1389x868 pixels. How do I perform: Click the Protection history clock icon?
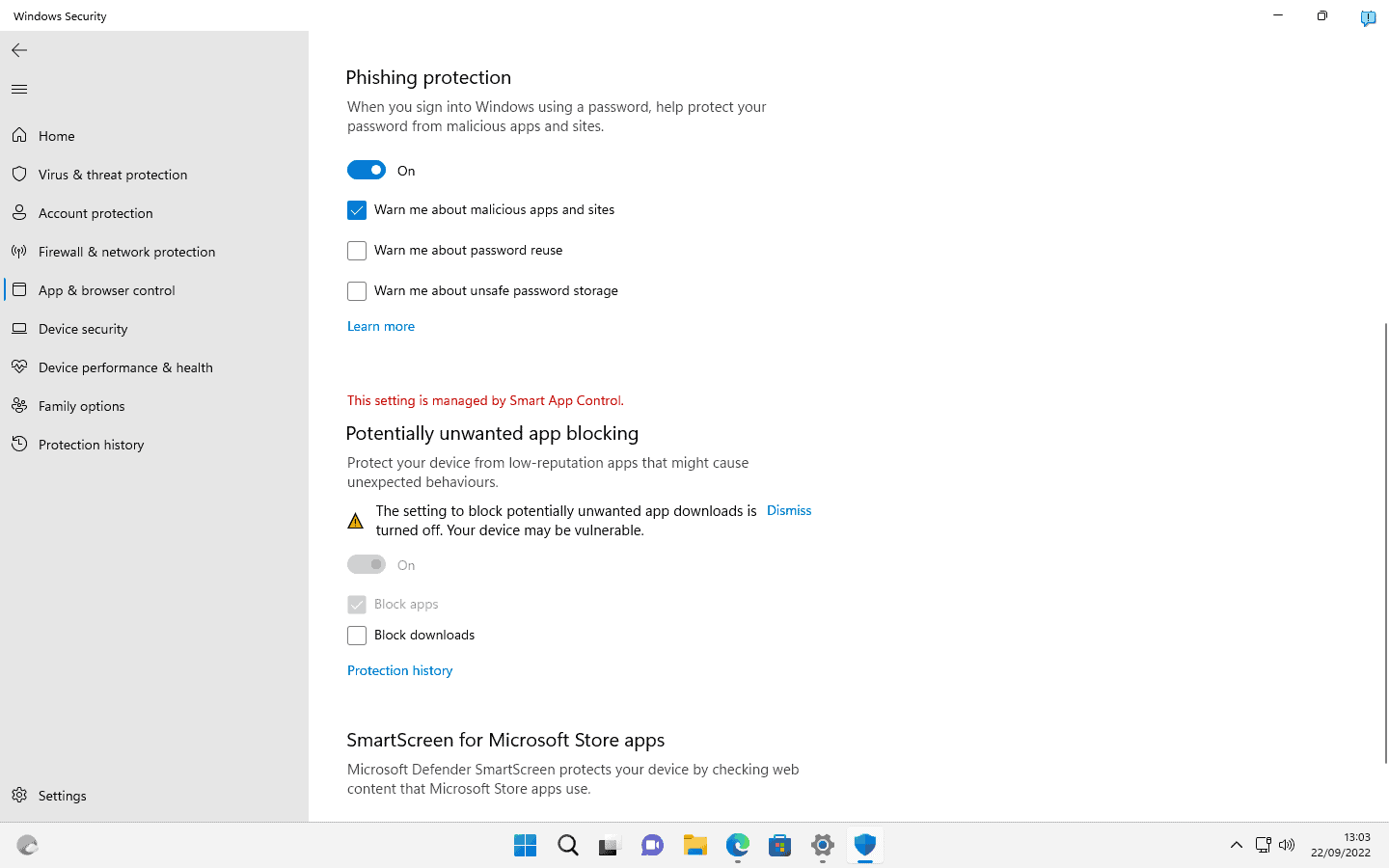pyautogui.click(x=19, y=444)
